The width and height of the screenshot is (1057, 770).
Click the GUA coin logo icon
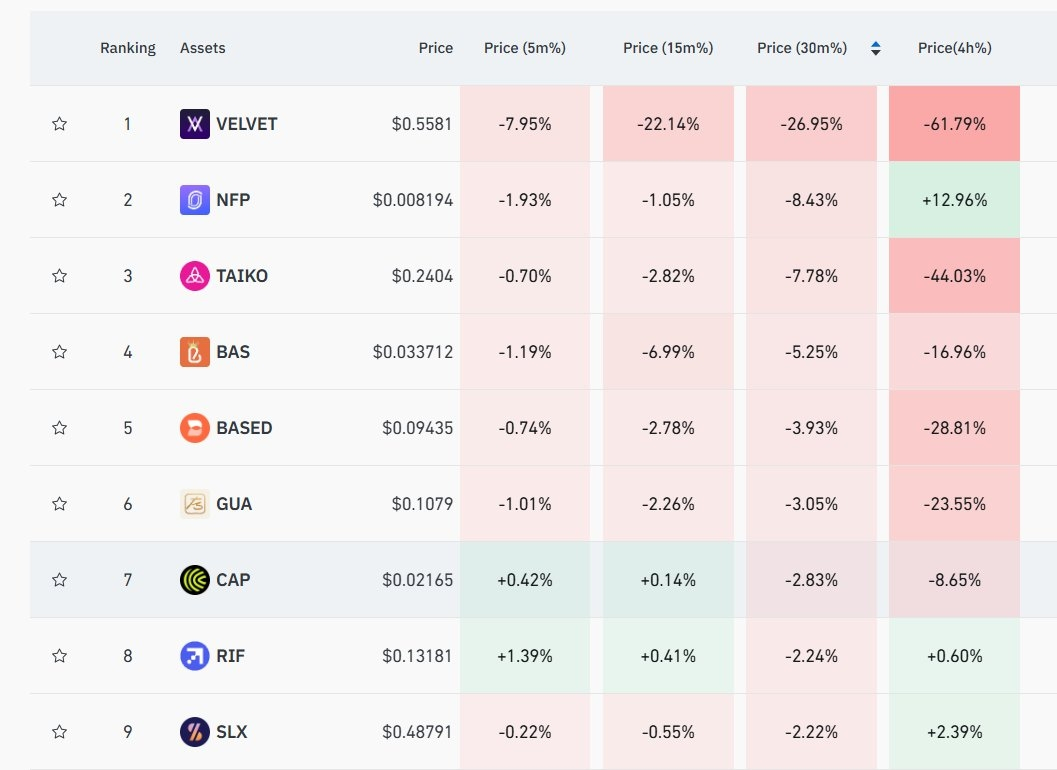point(195,504)
